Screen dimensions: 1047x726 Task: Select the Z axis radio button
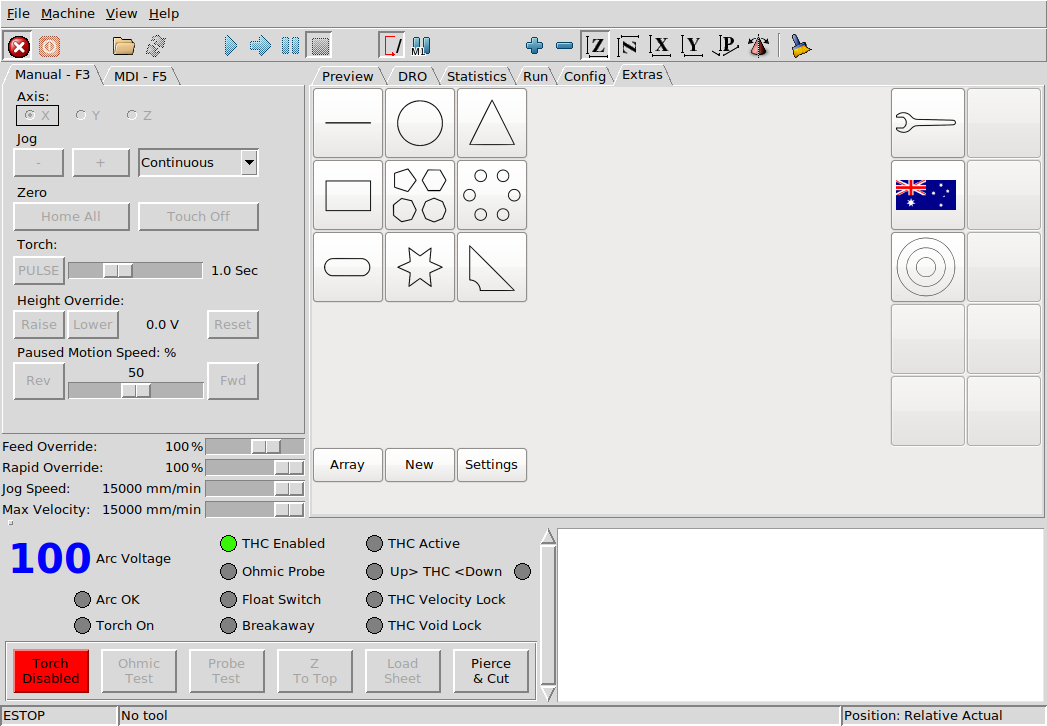(x=139, y=116)
